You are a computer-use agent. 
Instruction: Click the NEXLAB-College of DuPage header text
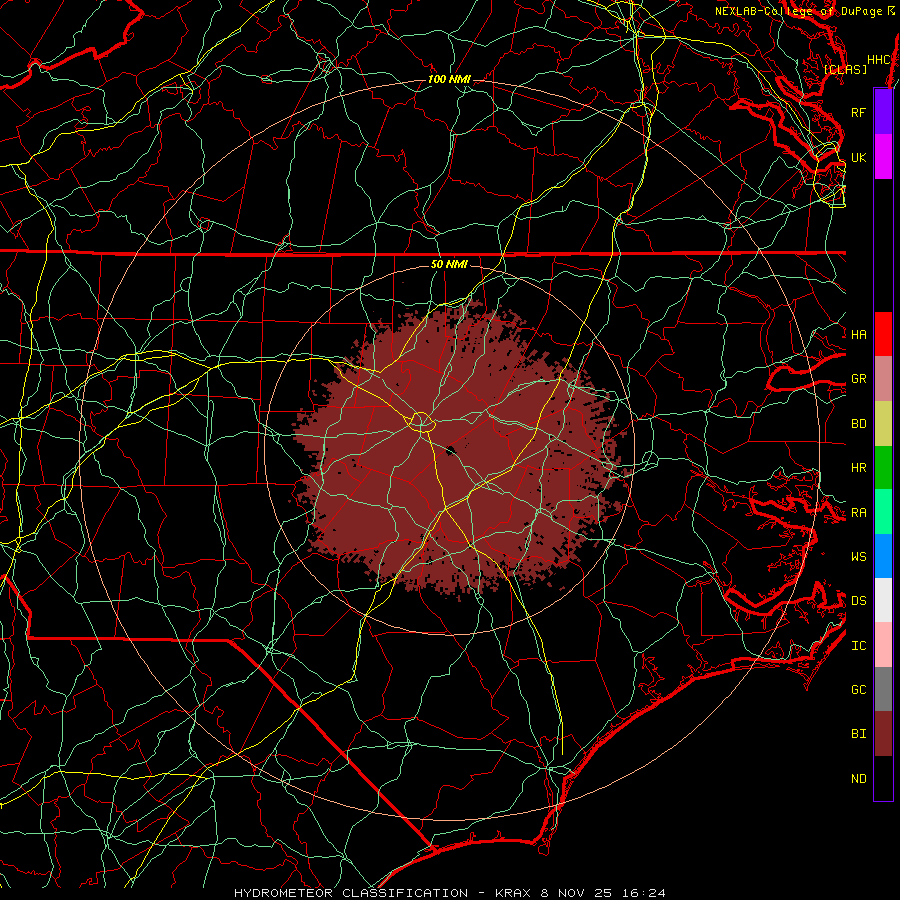pos(798,11)
